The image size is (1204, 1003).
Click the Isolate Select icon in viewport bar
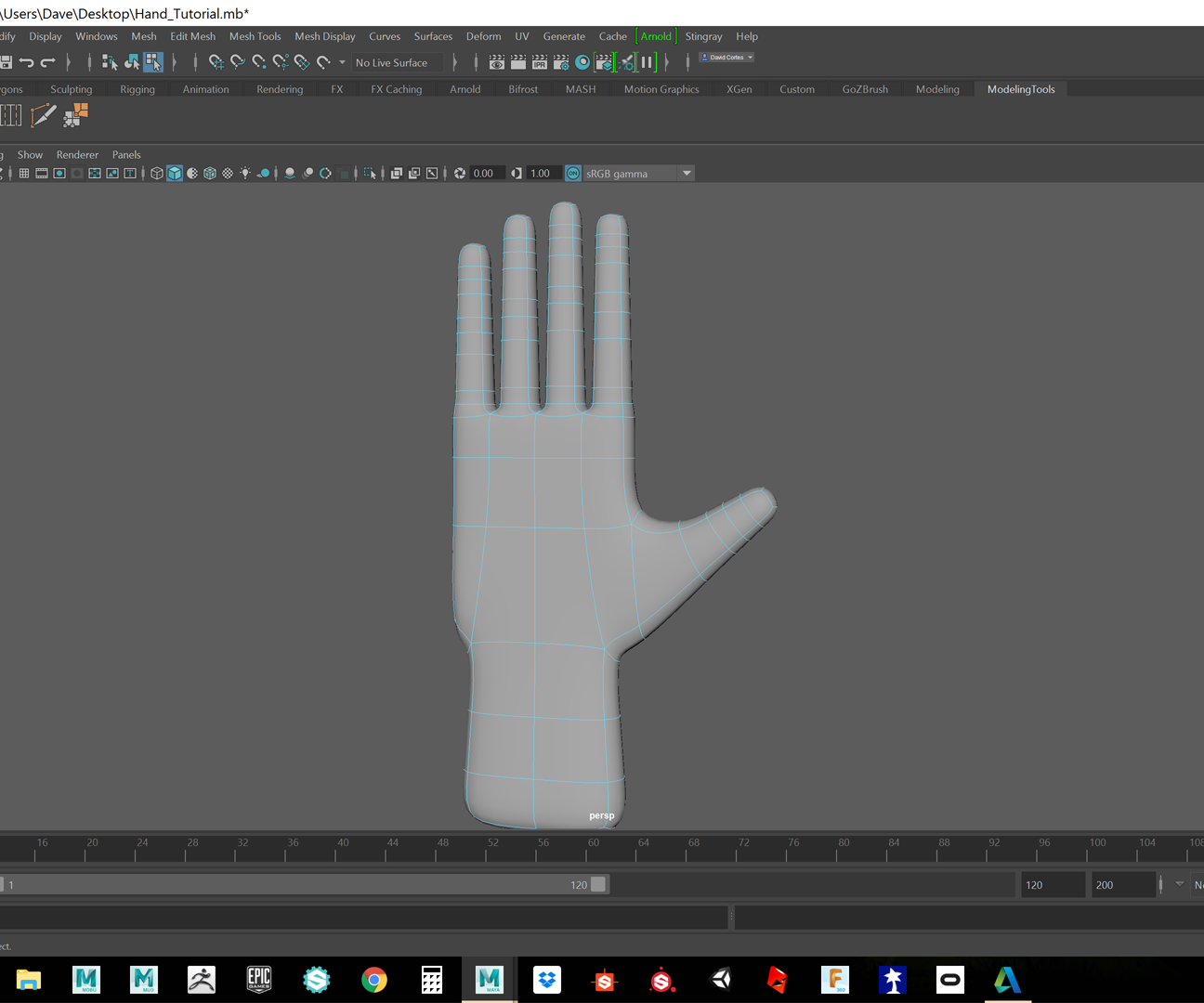point(370,173)
